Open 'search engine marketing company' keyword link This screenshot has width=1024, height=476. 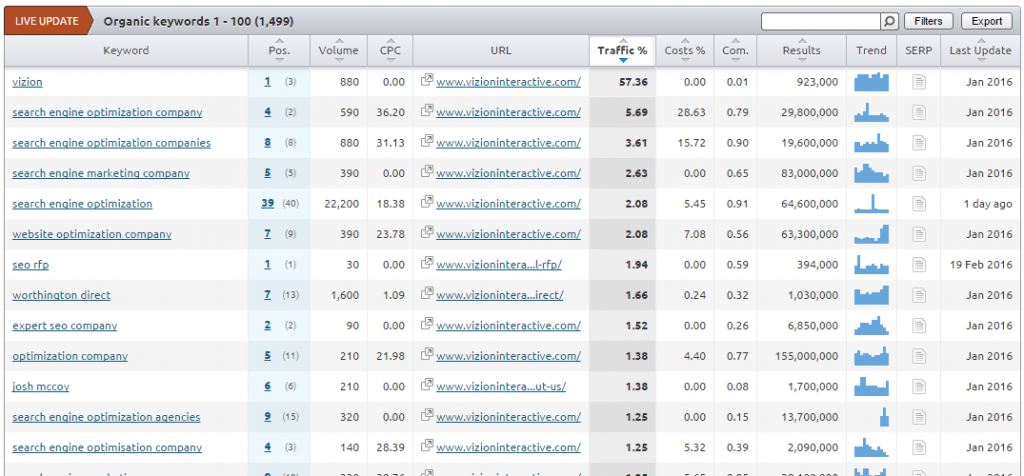[x=100, y=173]
